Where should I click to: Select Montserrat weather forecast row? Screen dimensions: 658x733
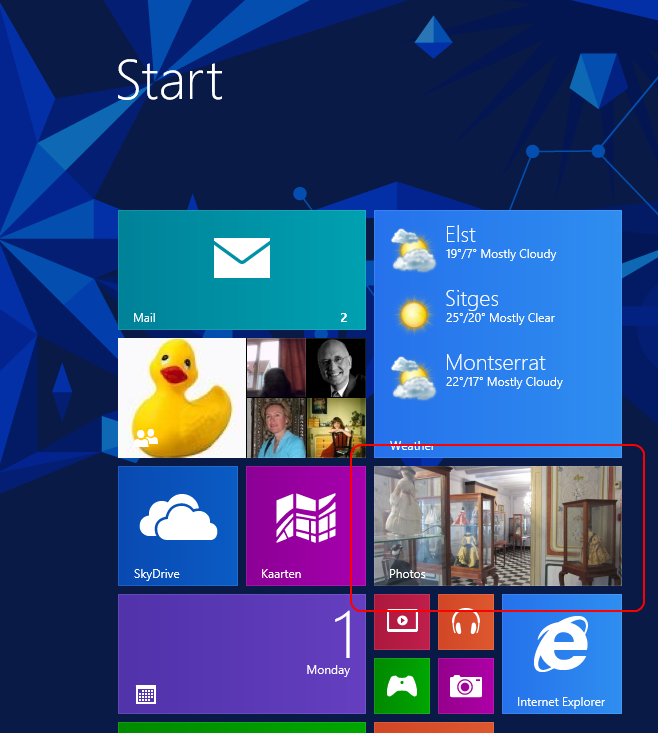click(497, 372)
